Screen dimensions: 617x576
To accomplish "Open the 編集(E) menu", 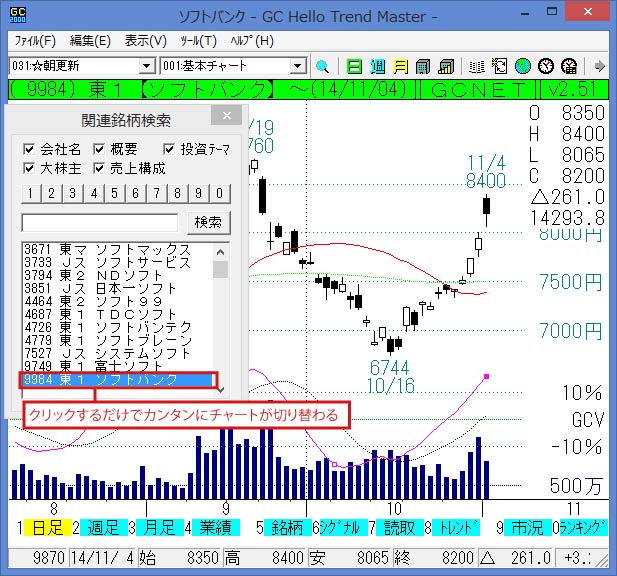I will tap(90, 41).
